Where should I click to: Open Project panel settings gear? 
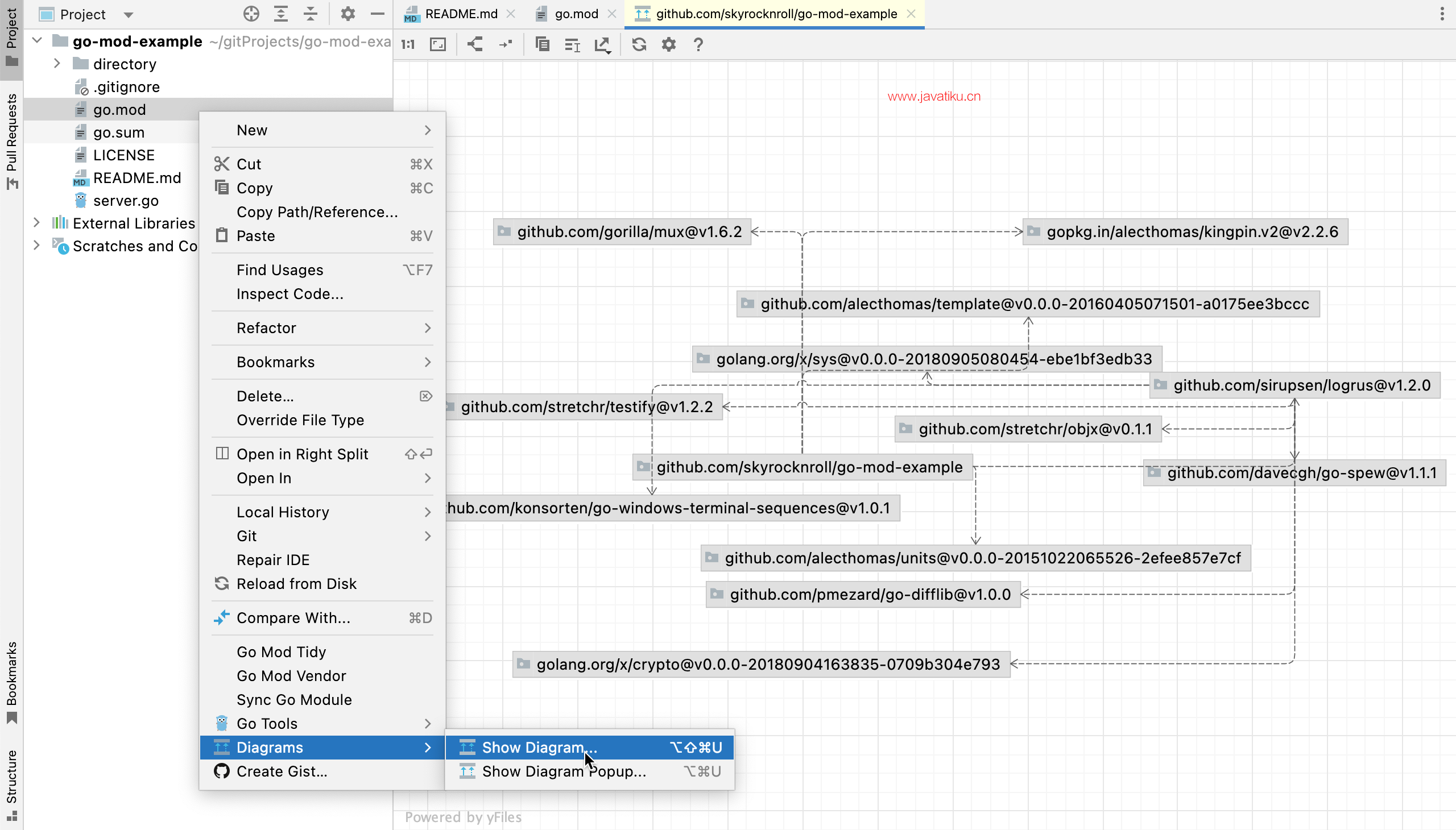point(348,14)
